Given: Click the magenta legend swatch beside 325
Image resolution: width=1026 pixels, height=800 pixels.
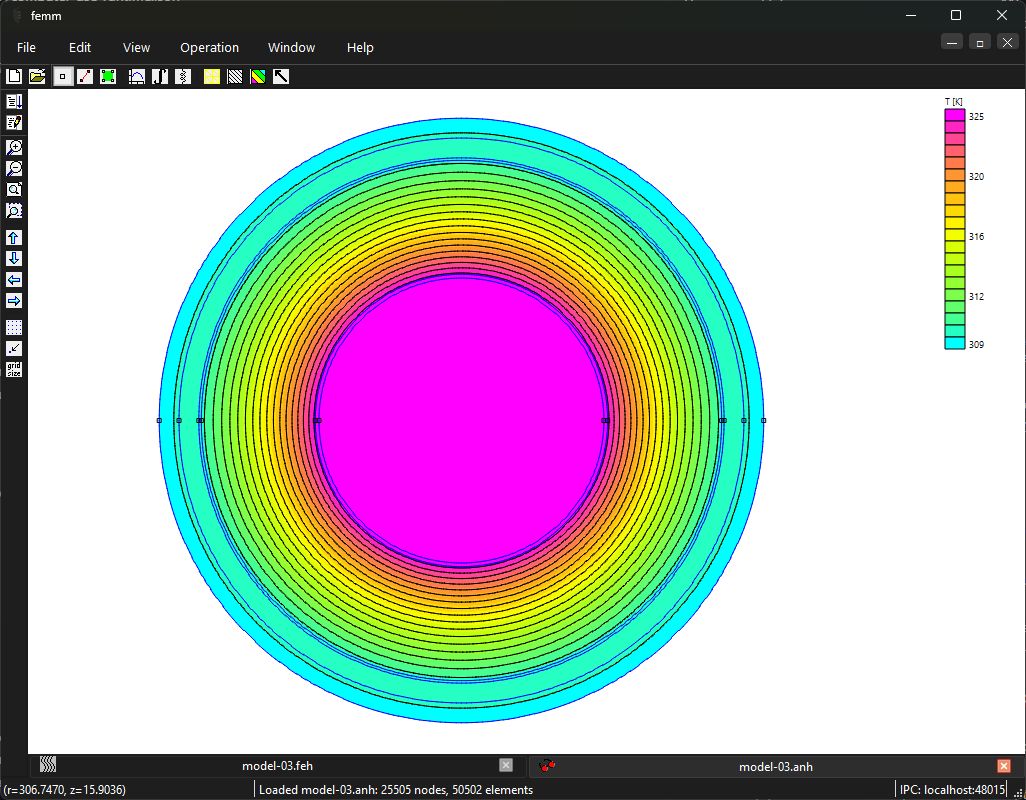Looking at the screenshot, I should click(955, 115).
